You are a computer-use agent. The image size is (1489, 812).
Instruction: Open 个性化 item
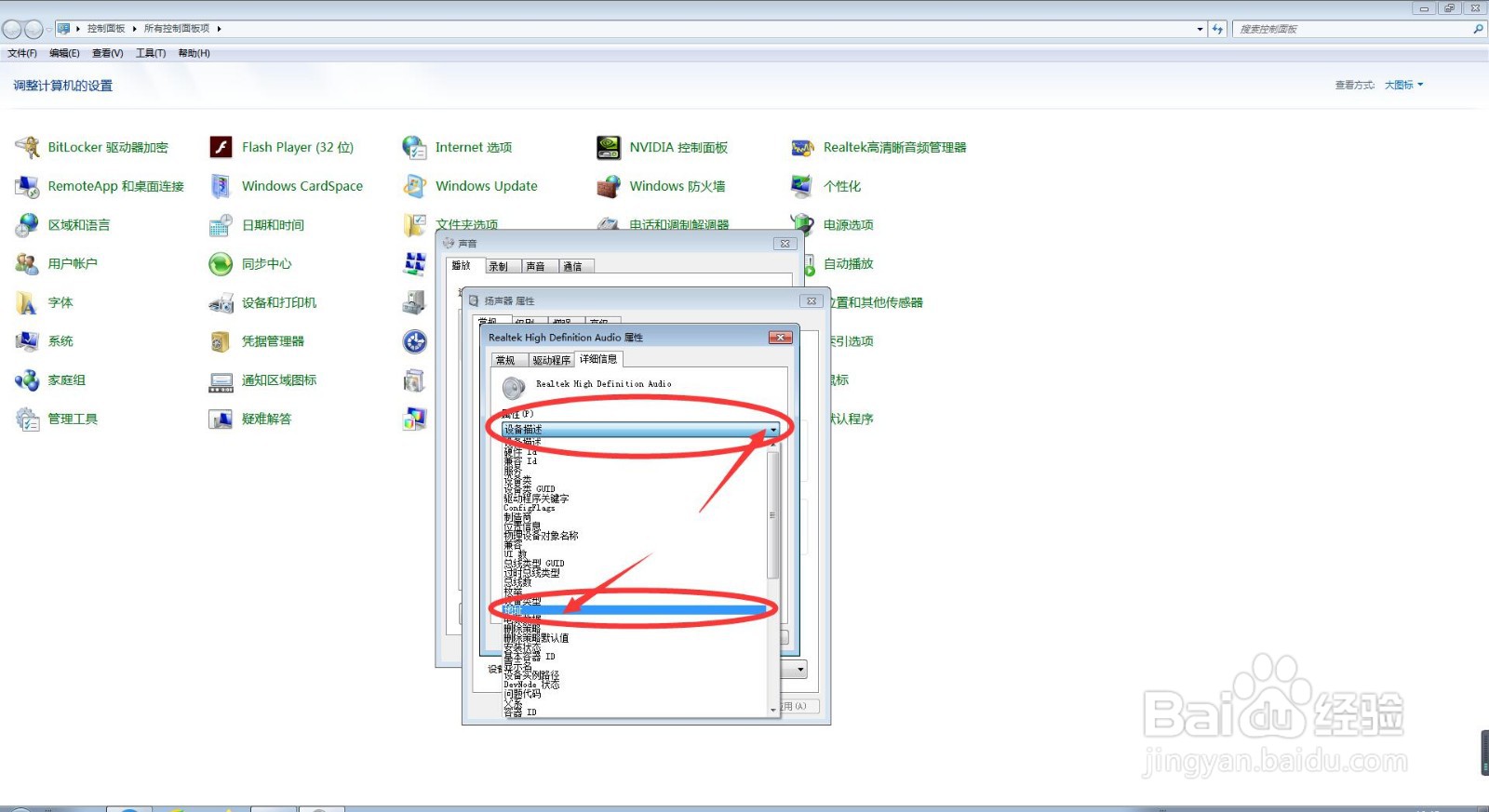825,186
